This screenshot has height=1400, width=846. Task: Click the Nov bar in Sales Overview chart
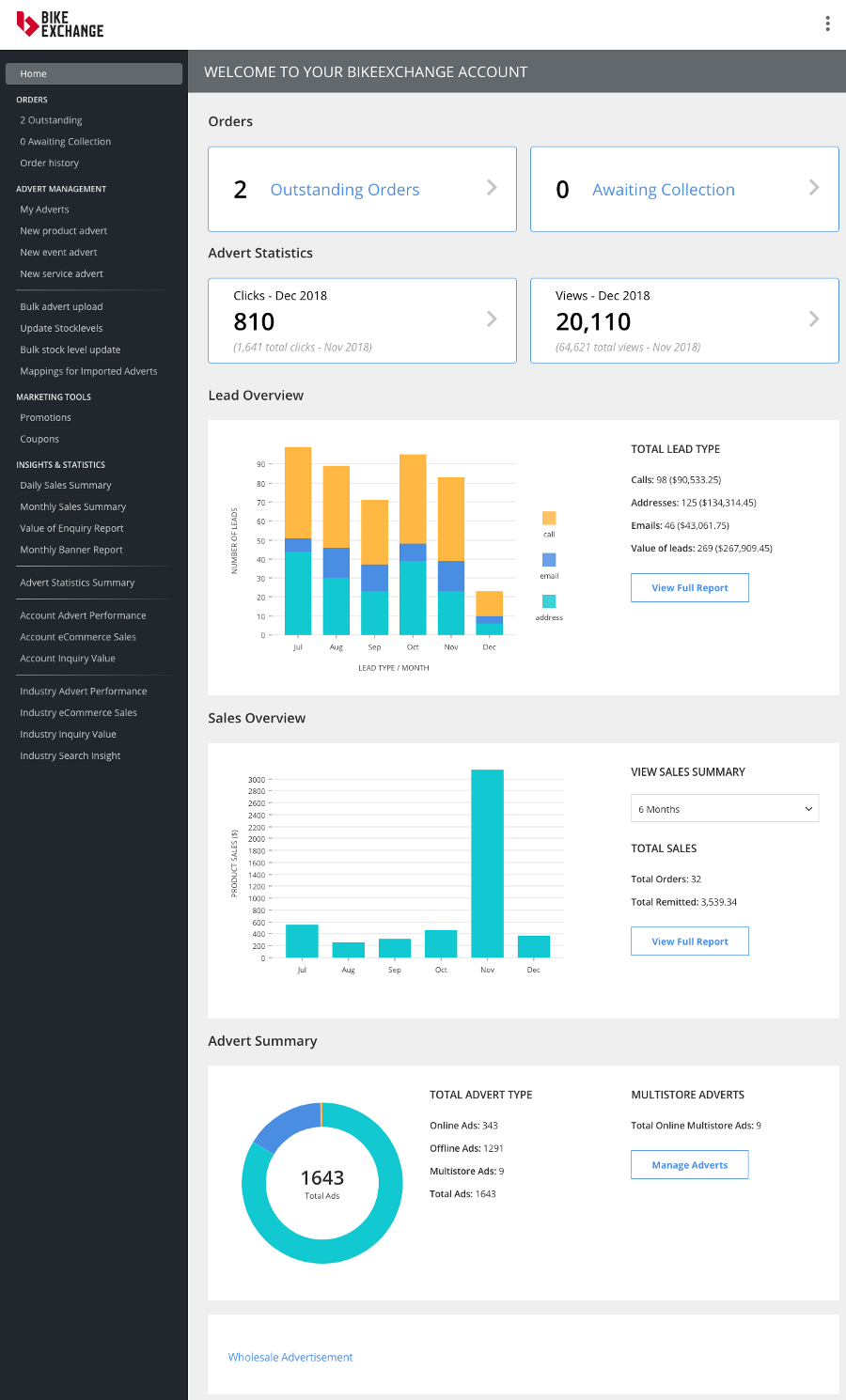click(487, 863)
